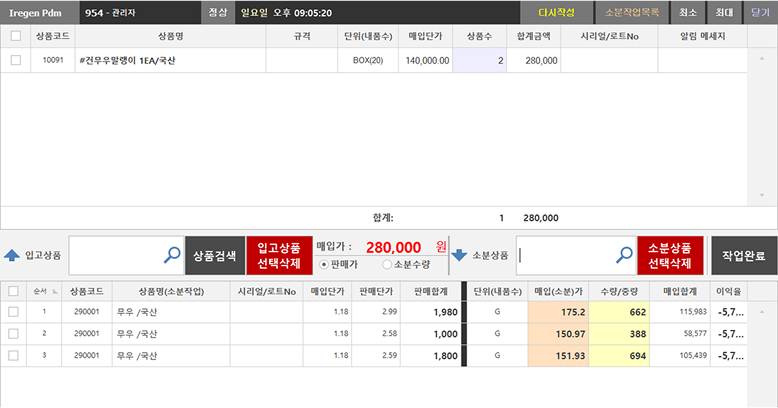Click the magnifier icon in 입고상품 search field

172,255
